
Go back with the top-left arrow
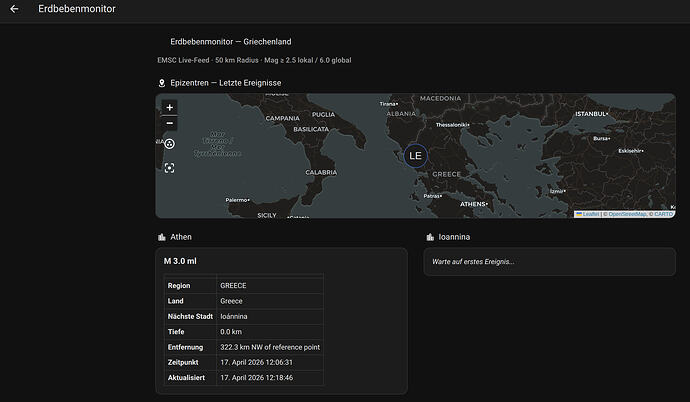14,9
